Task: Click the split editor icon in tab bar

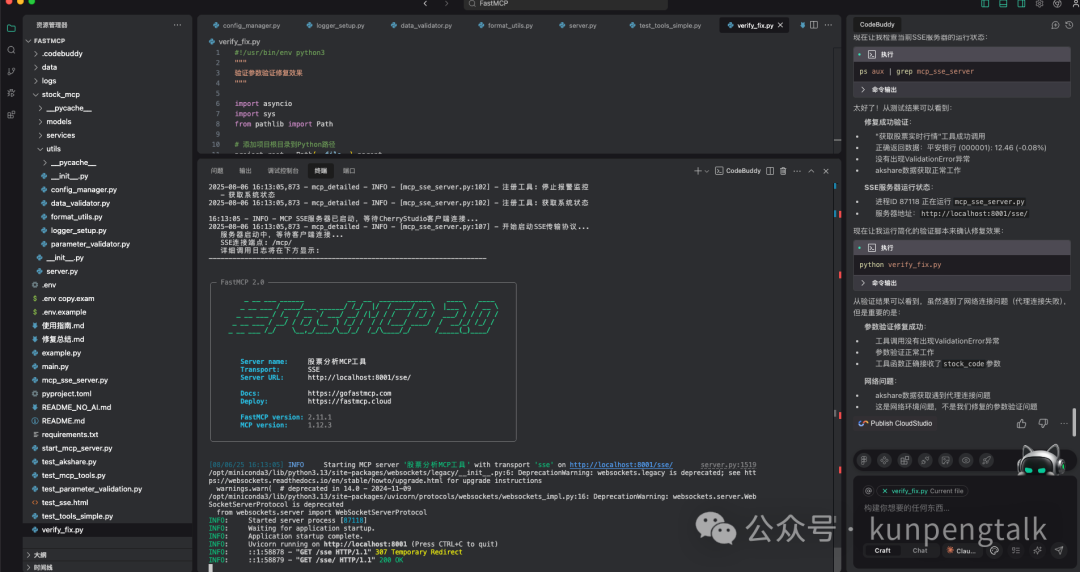Action: 814,25
